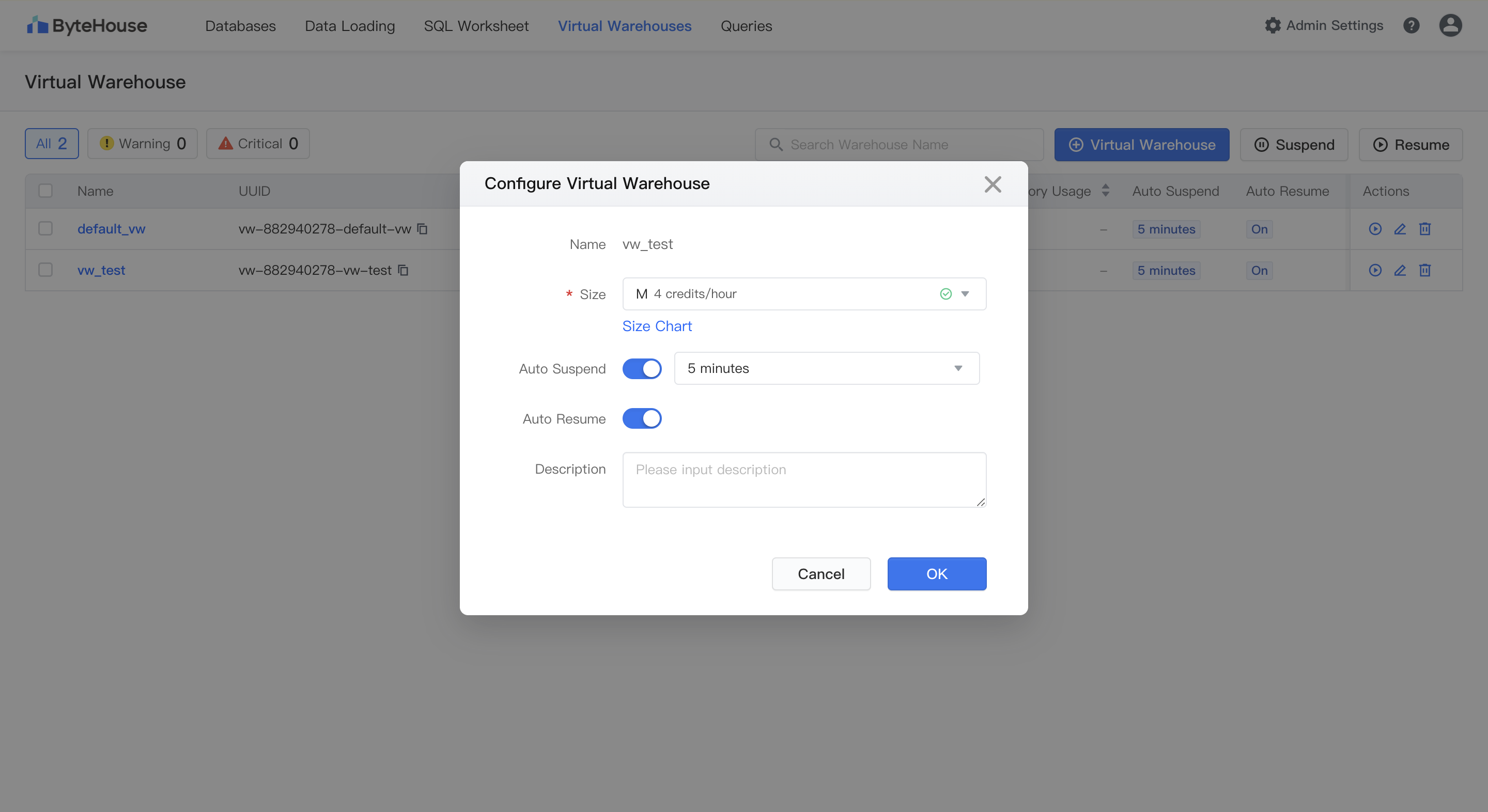
Task: Close the Configure Virtual Warehouse dialog
Action: (993, 184)
